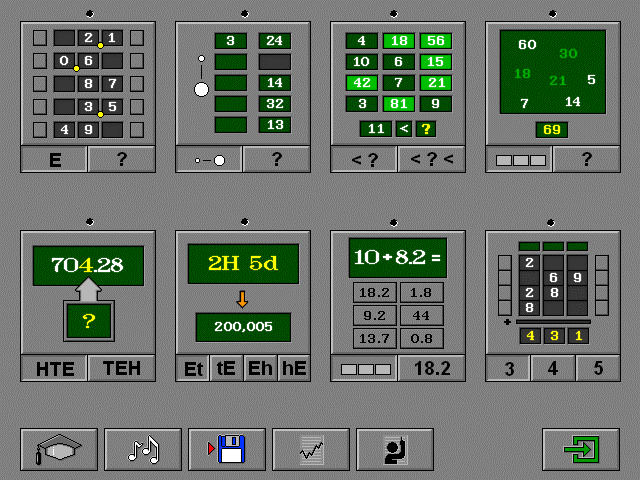Click the 9.2 answer tile
Screen dimensions: 640x480
tap(374, 315)
